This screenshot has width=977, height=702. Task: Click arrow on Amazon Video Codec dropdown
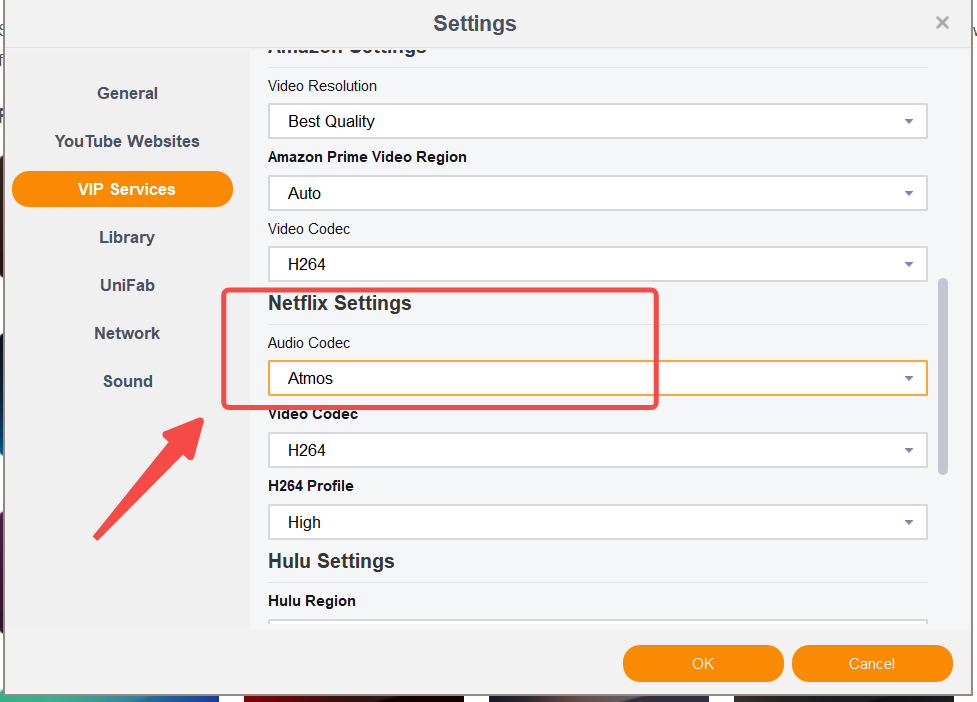(x=908, y=265)
